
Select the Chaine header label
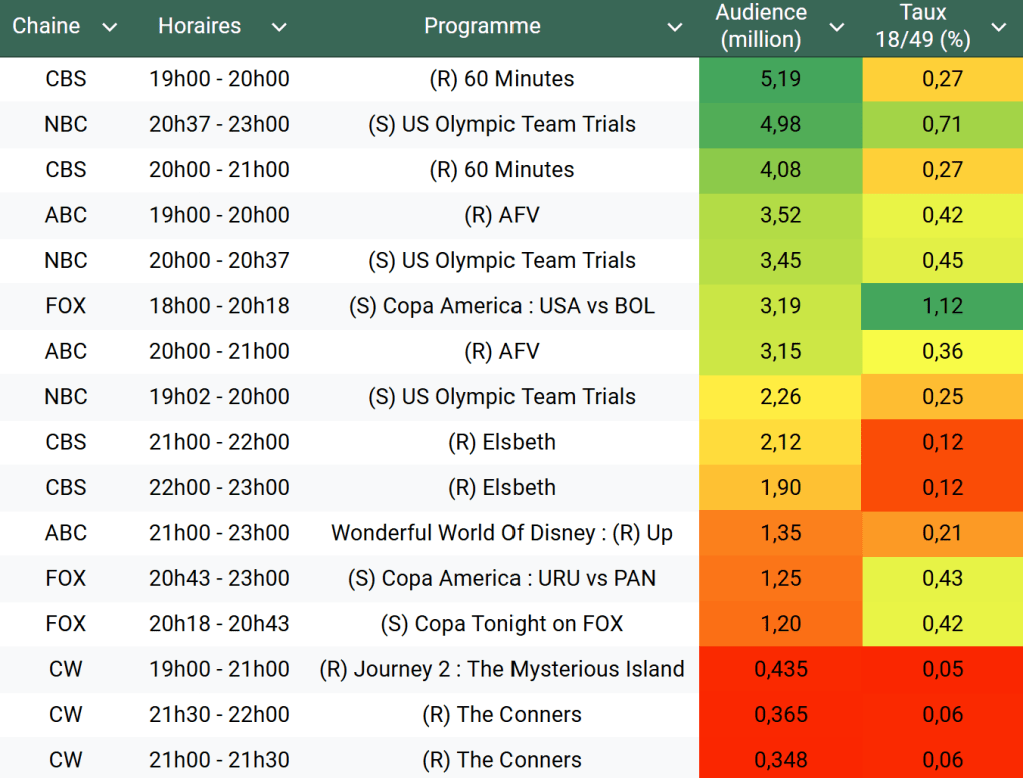tap(46, 26)
